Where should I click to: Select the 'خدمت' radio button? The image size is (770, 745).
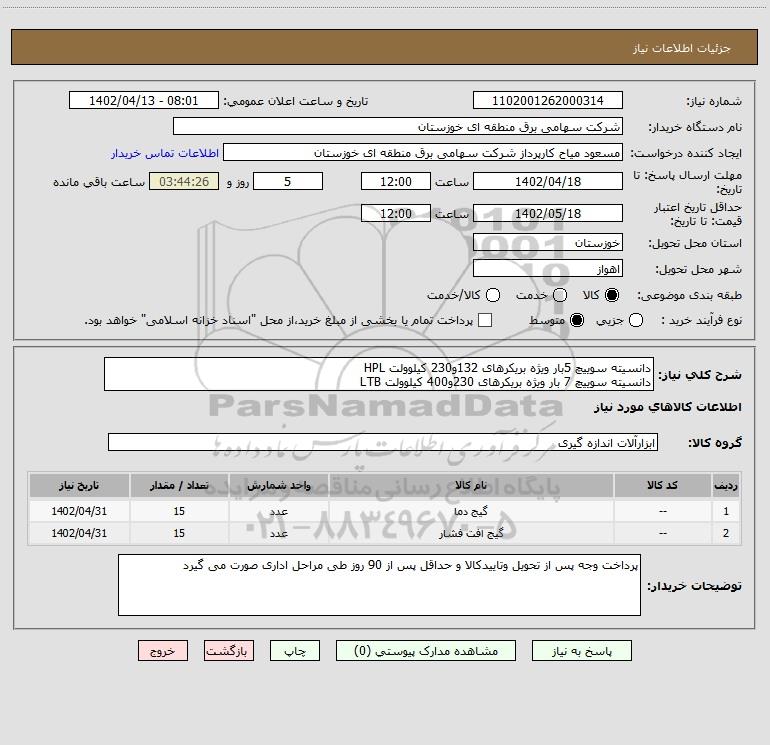coord(560,295)
